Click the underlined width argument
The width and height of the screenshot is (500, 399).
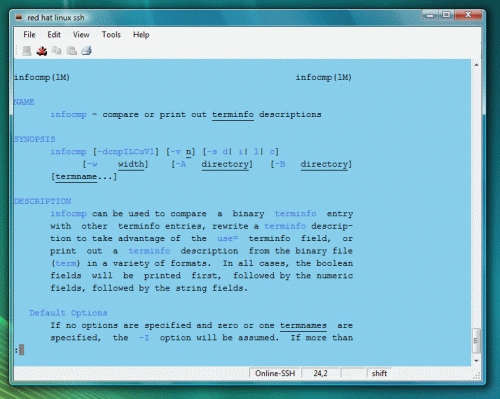point(131,164)
